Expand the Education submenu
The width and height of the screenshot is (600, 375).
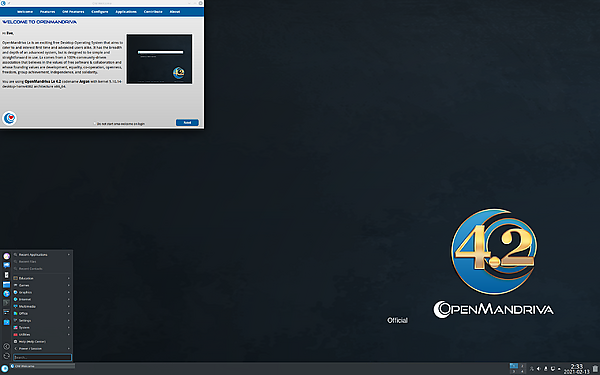(x=42, y=278)
